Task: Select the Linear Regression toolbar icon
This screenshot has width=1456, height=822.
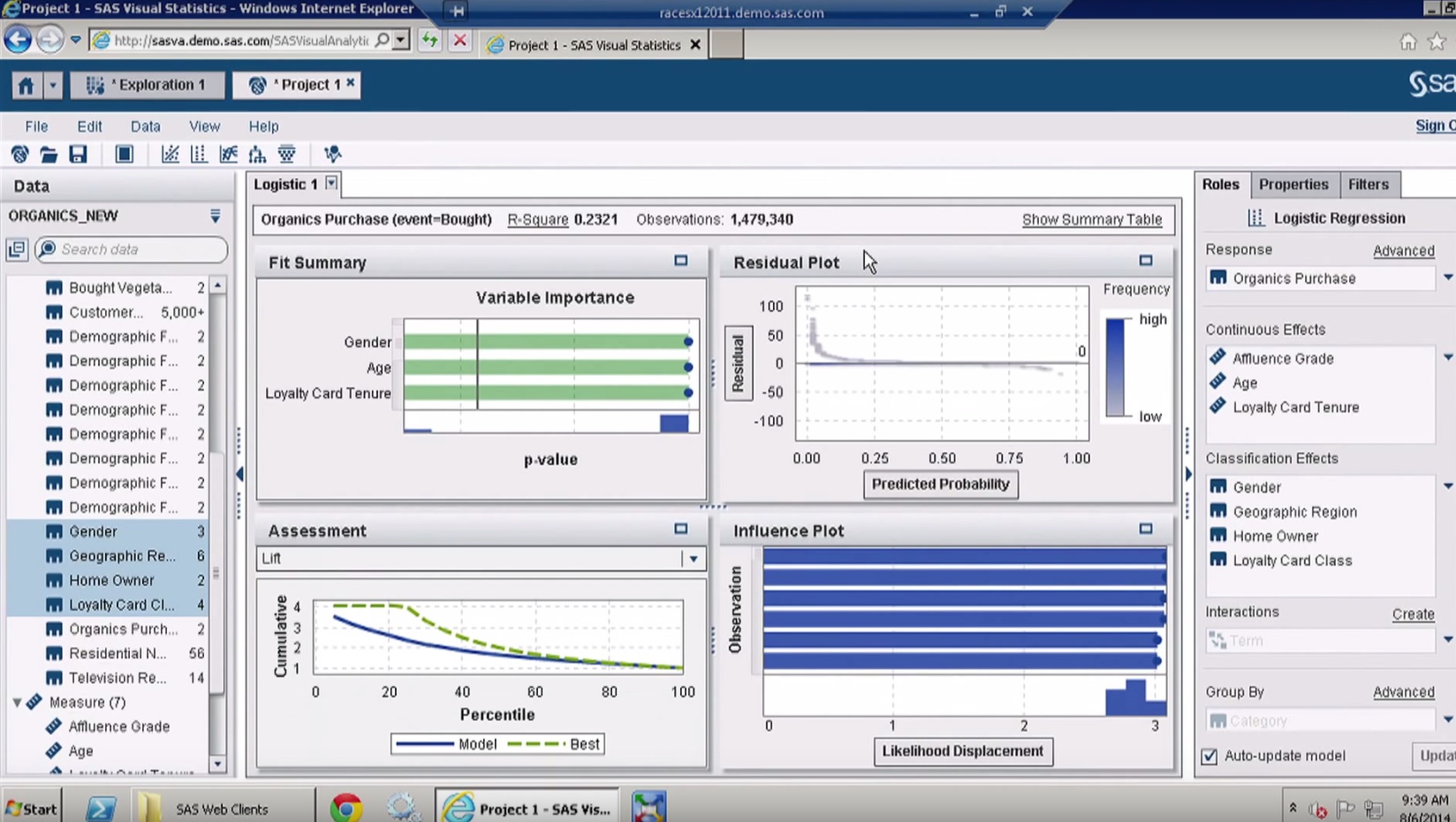Action: [x=170, y=155]
